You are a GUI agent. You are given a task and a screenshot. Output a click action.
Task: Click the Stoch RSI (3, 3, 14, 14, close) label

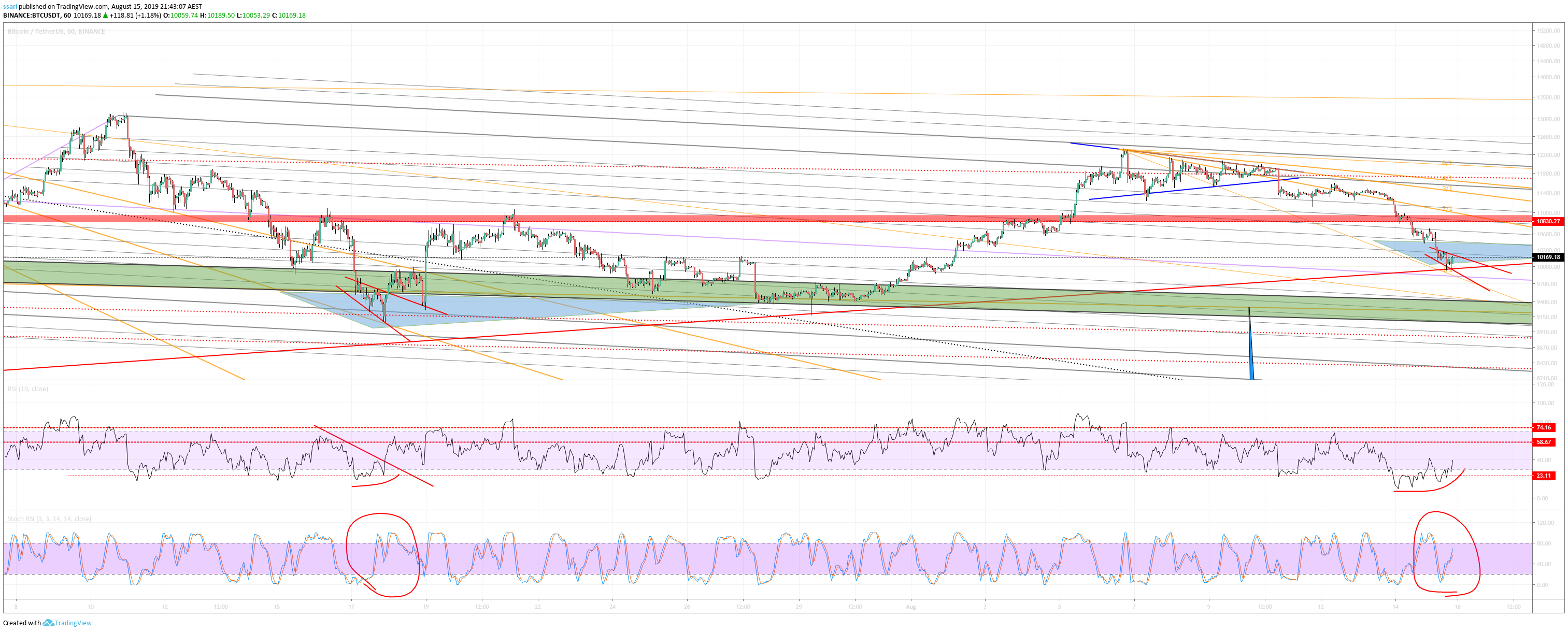coord(49,519)
